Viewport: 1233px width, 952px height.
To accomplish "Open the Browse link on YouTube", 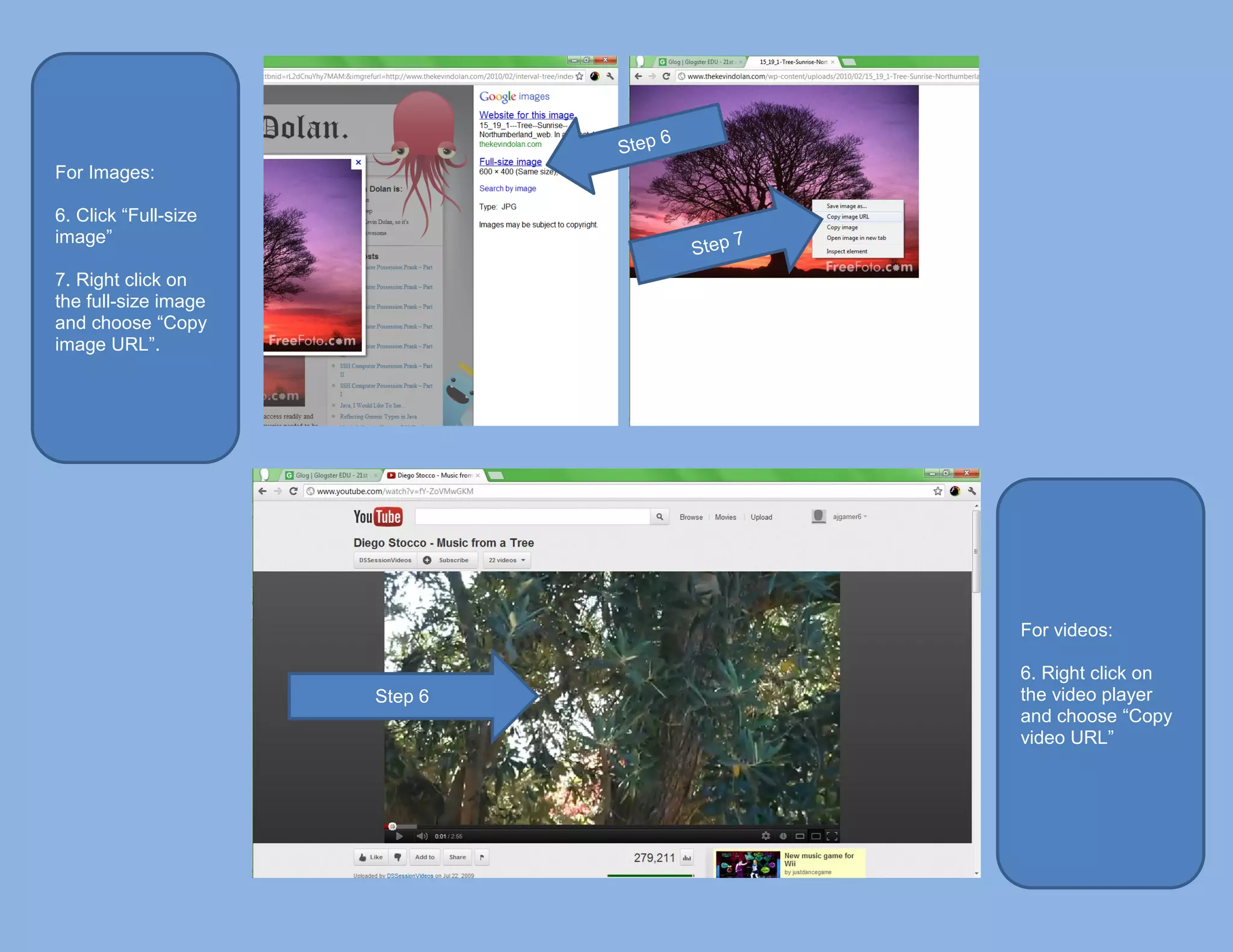I will pyautogui.click(x=691, y=517).
